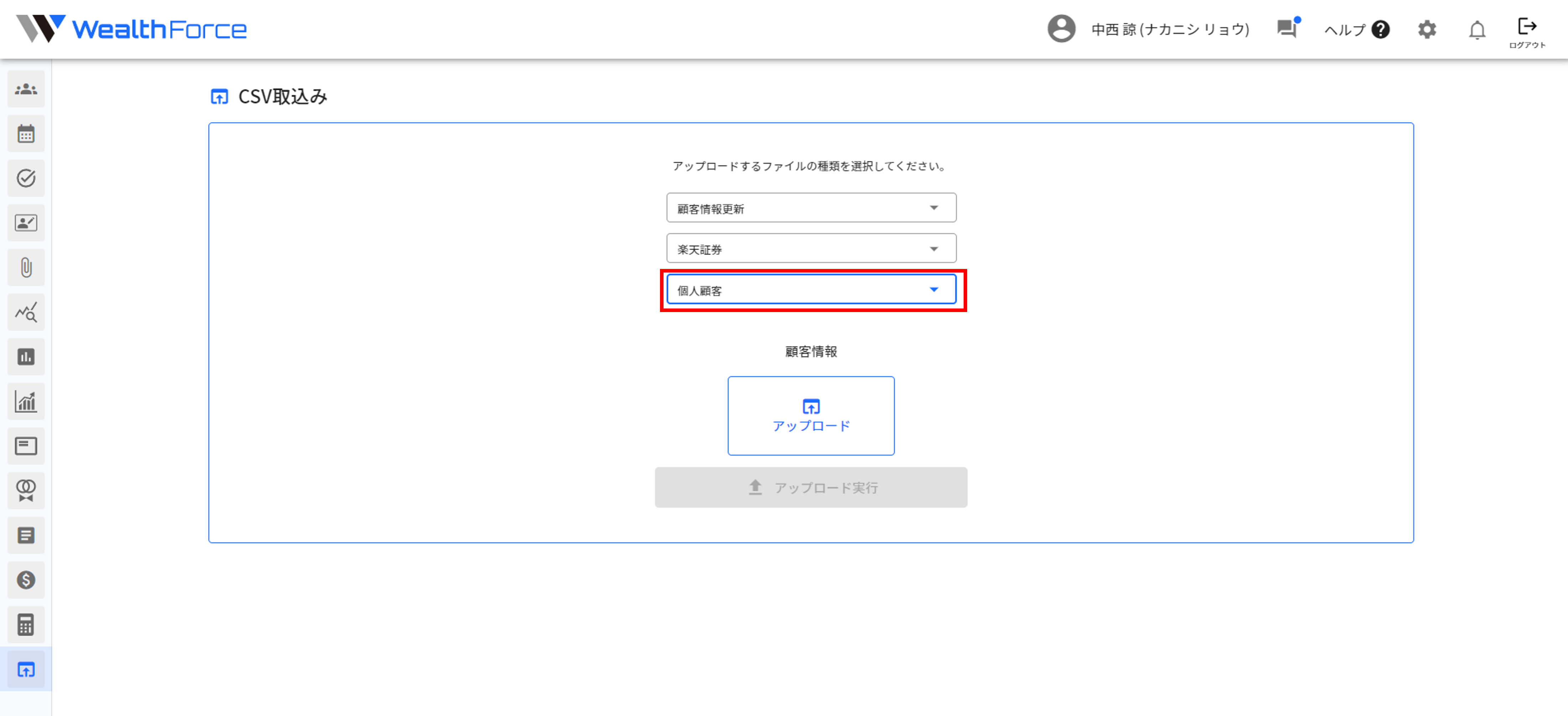Select the CSV import sidebar item
This screenshot has width=1568, height=716.
pos(26,669)
